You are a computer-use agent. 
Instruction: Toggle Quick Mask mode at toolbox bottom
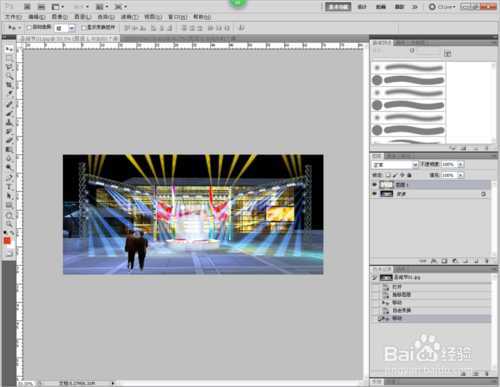point(9,254)
